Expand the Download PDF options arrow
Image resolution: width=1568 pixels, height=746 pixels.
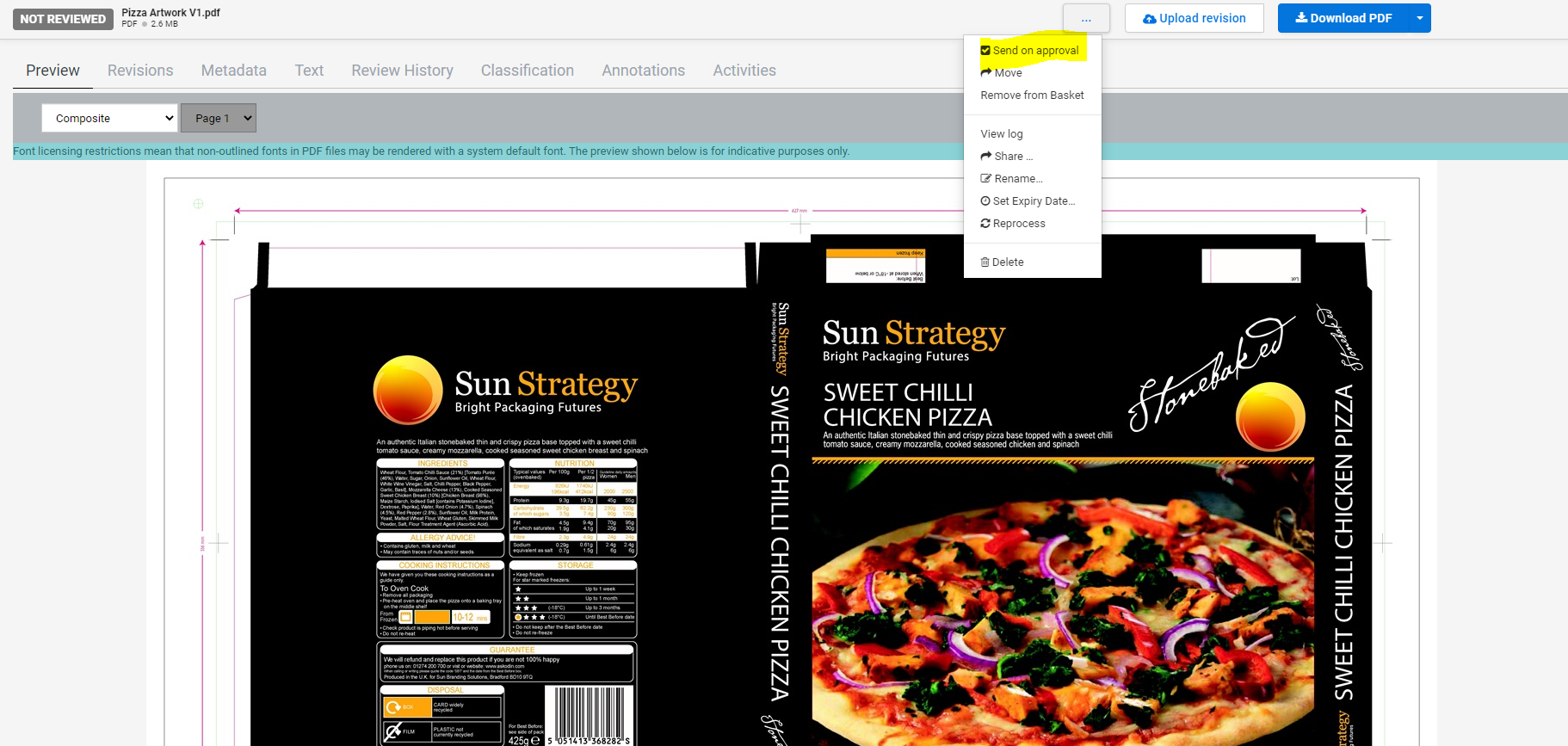click(x=1419, y=18)
